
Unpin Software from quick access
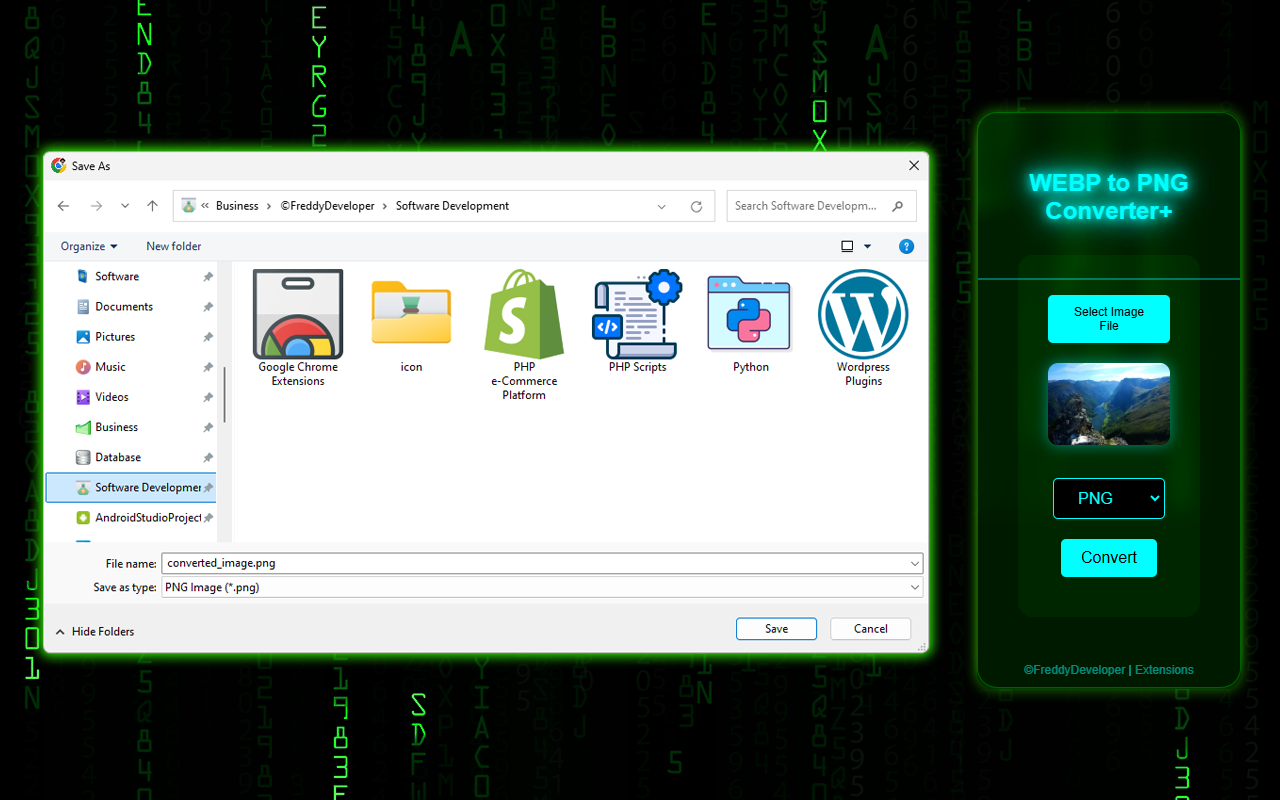(x=208, y=277)
